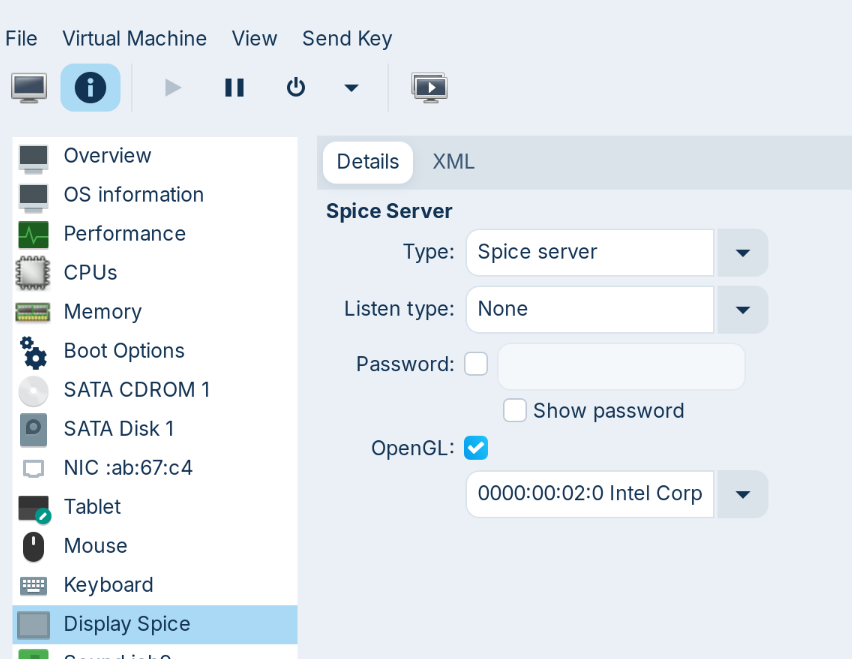
Task: Enable the Password checkbox
Action: click(x=476, y=364)
